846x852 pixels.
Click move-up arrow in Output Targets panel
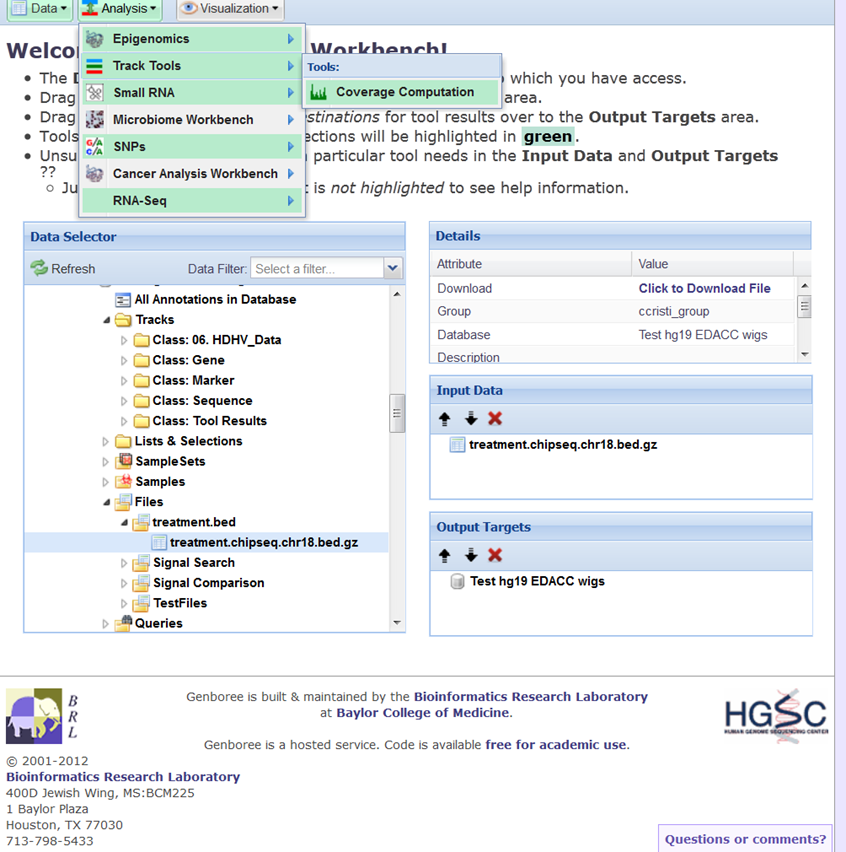pos(445,555)
